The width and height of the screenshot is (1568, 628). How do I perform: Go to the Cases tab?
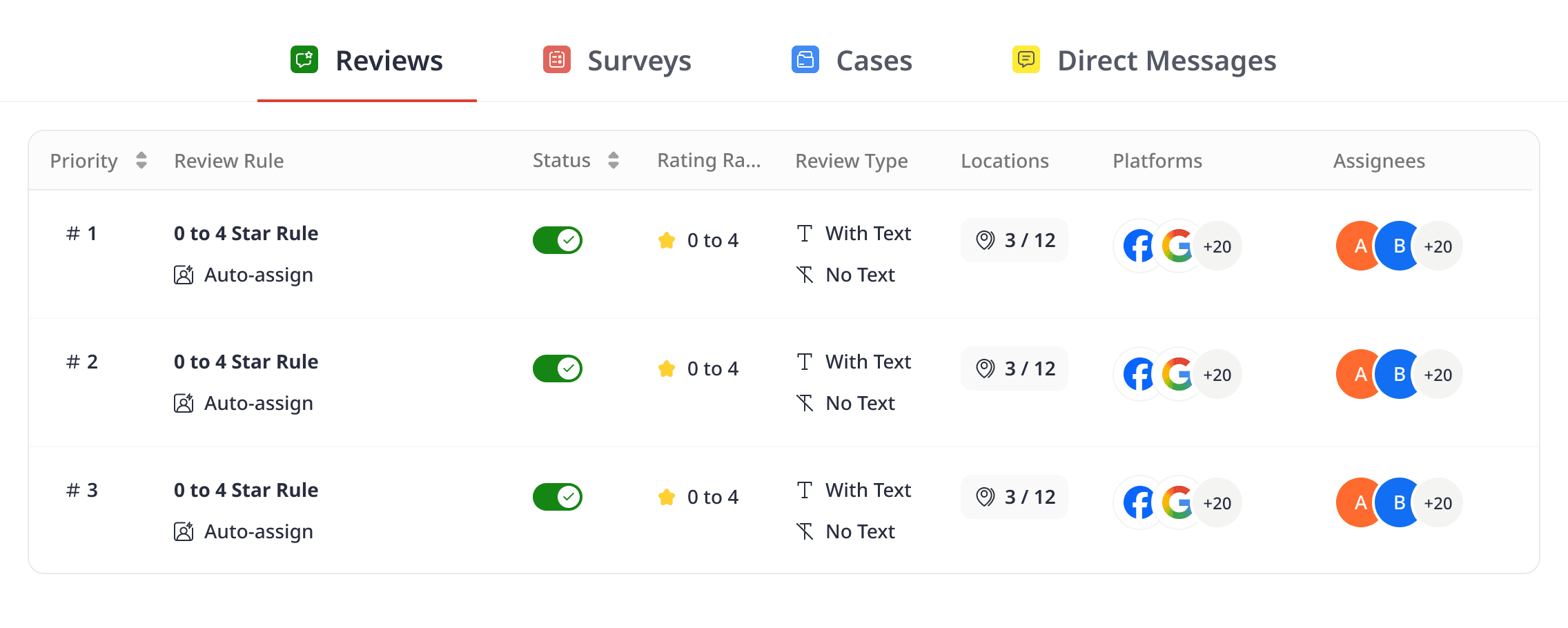coord(852,61)
